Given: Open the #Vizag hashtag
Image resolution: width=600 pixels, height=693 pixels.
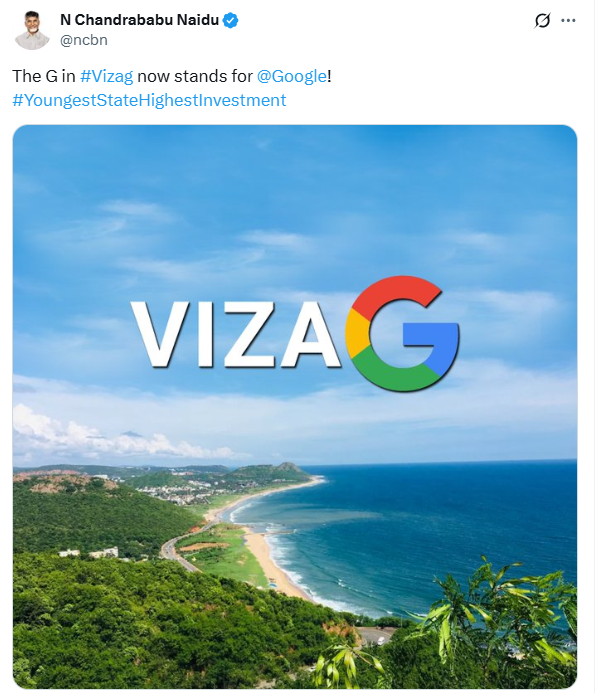Looking at the screenshot, I should tap(106, 76).
